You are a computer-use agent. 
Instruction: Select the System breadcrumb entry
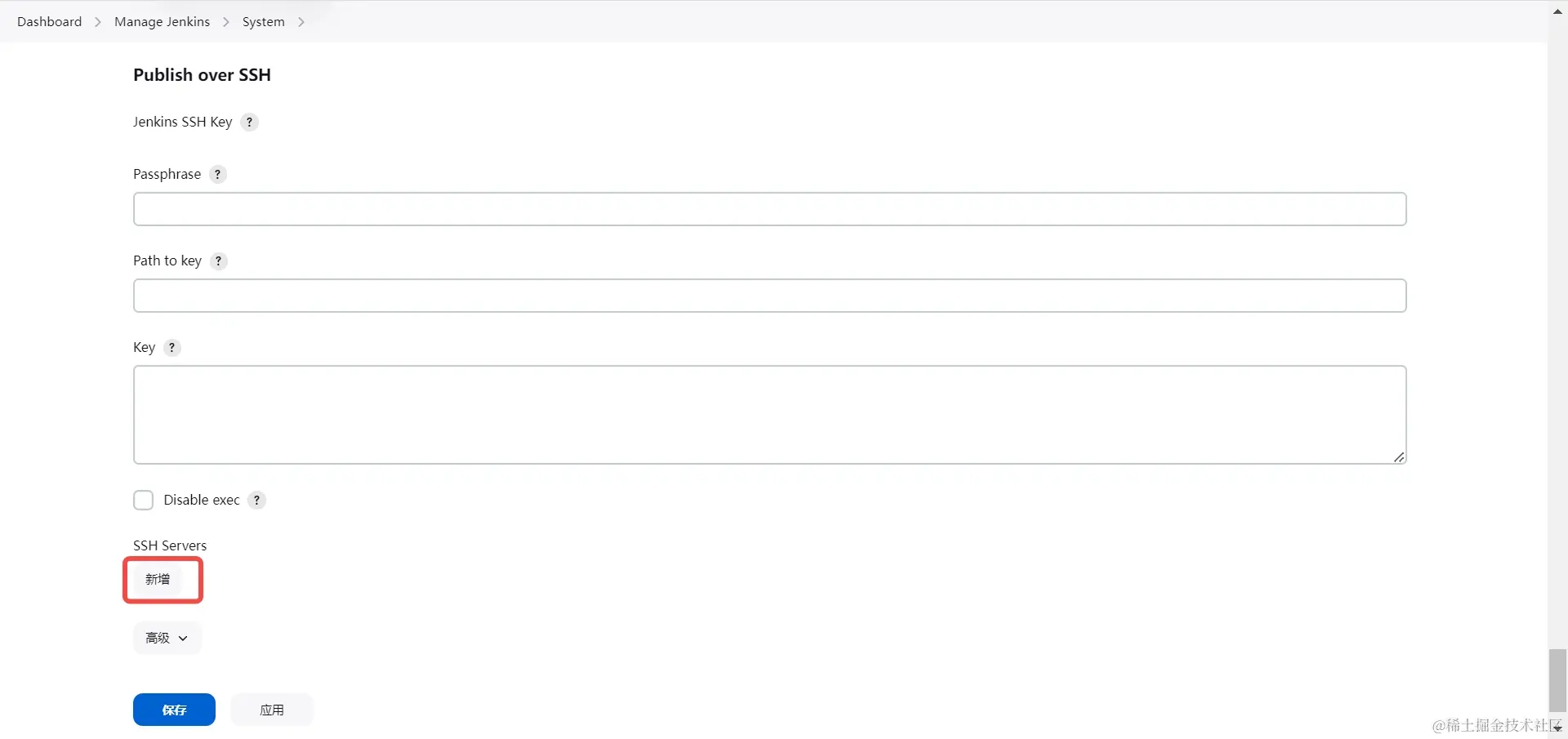tap(263, 21)
